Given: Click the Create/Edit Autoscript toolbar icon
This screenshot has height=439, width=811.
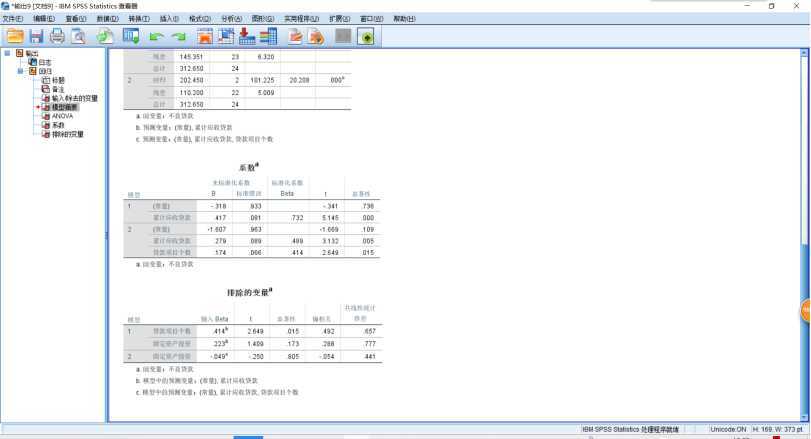Looking at the screenshot, I should tap(295, 36).
